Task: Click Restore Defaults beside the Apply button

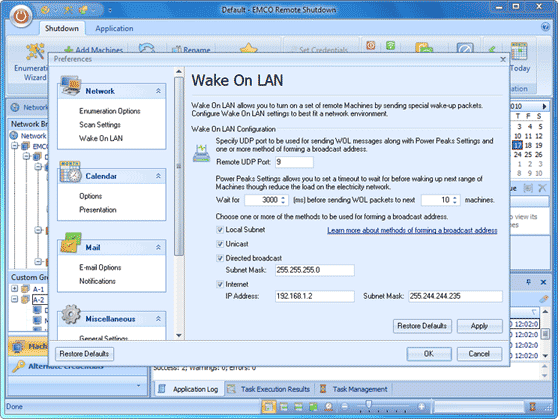Action: click(422, 326)
